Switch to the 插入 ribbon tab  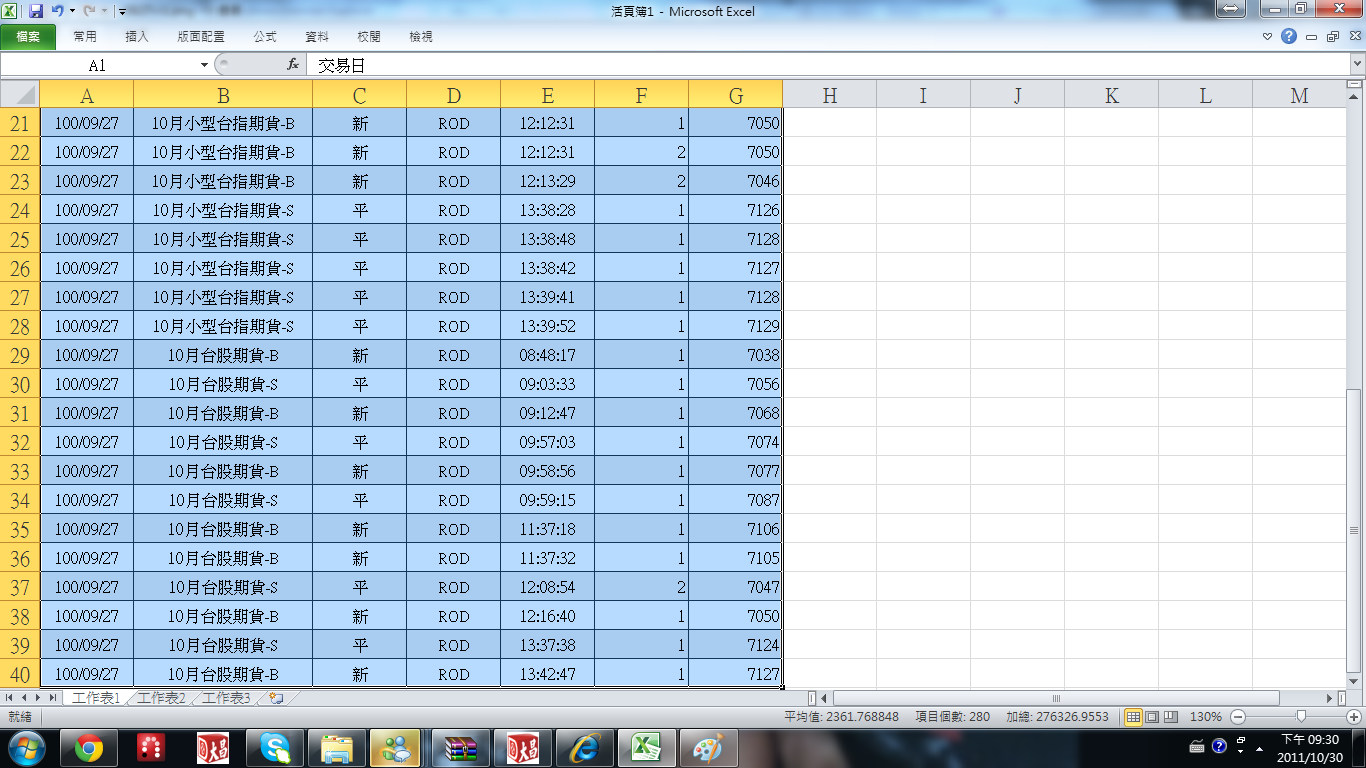[137, 37]
